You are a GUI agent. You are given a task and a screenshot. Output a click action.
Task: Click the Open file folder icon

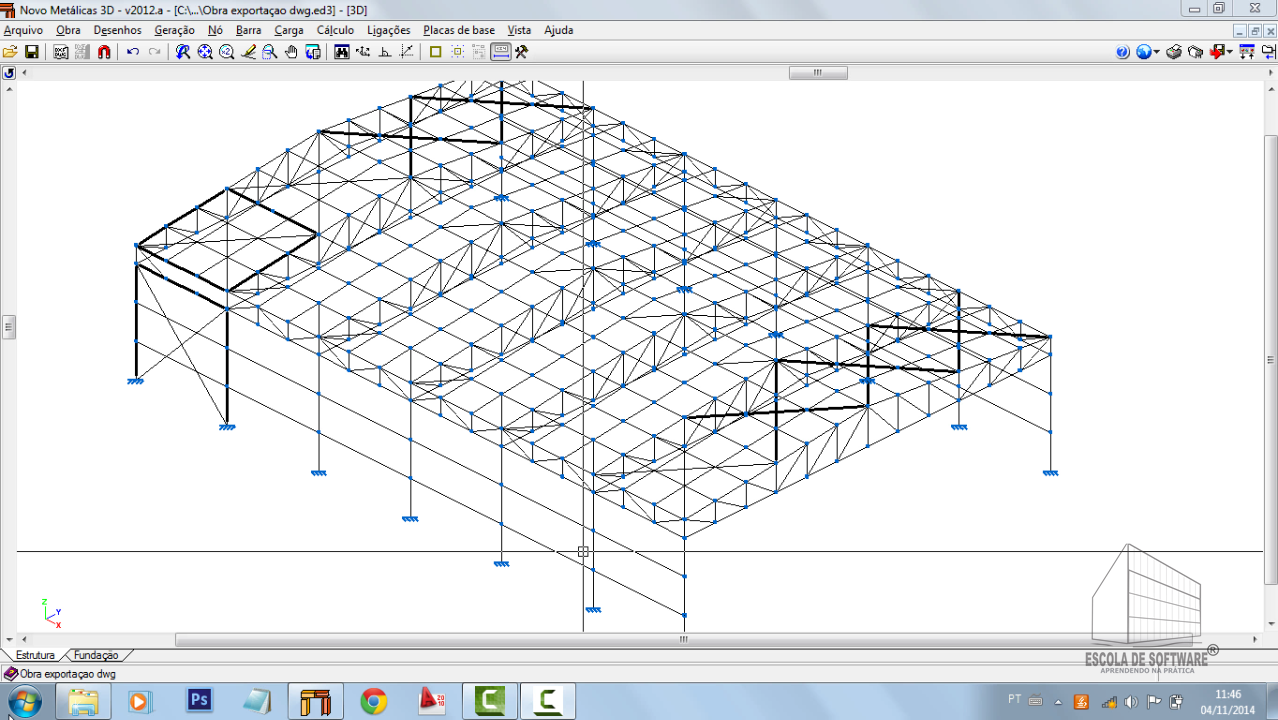10,52
